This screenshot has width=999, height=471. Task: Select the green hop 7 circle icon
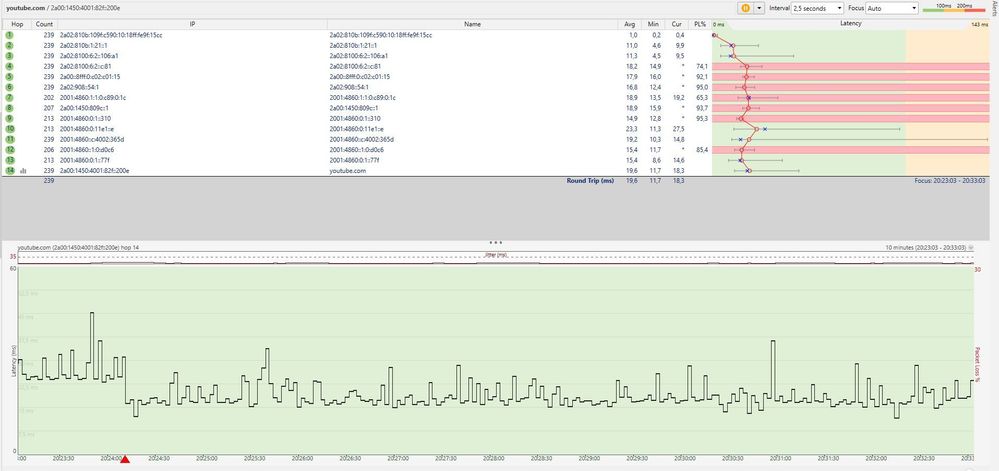[x=10, y=98]
